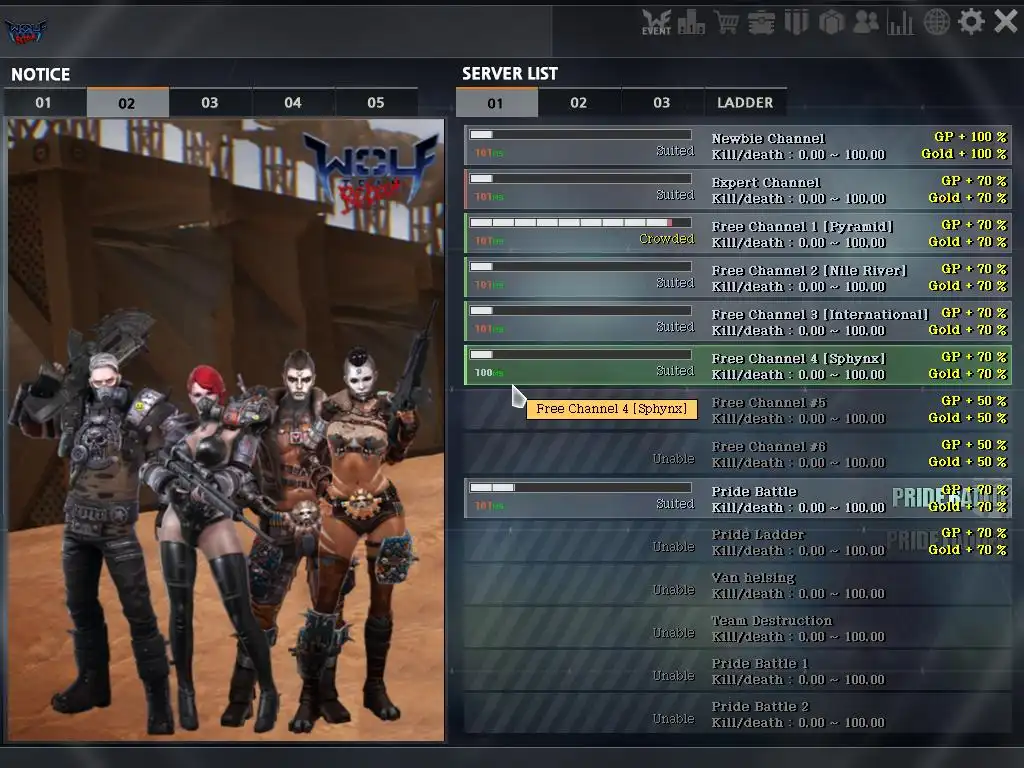Open the ranking podium icon

click(691, 22)
